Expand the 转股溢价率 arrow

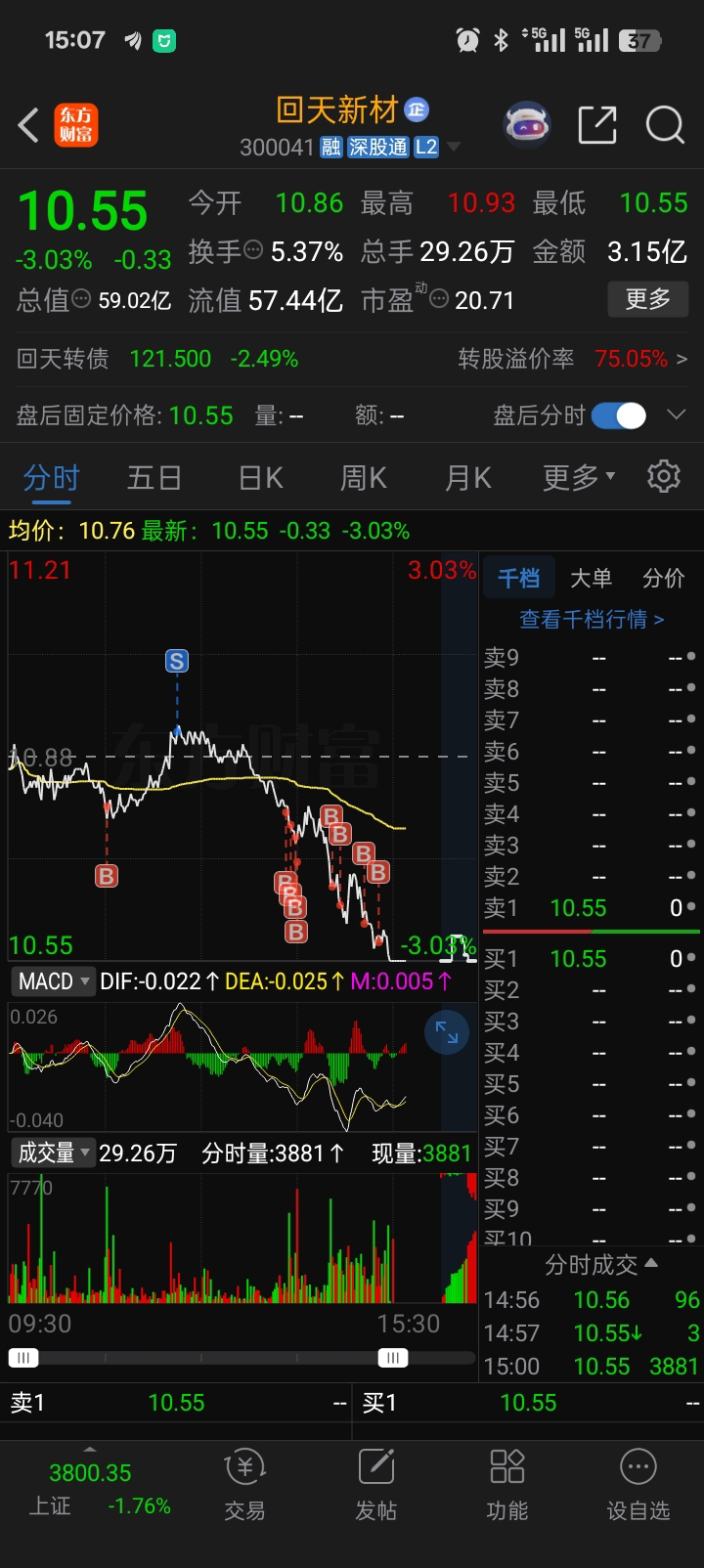coord(682,359)
